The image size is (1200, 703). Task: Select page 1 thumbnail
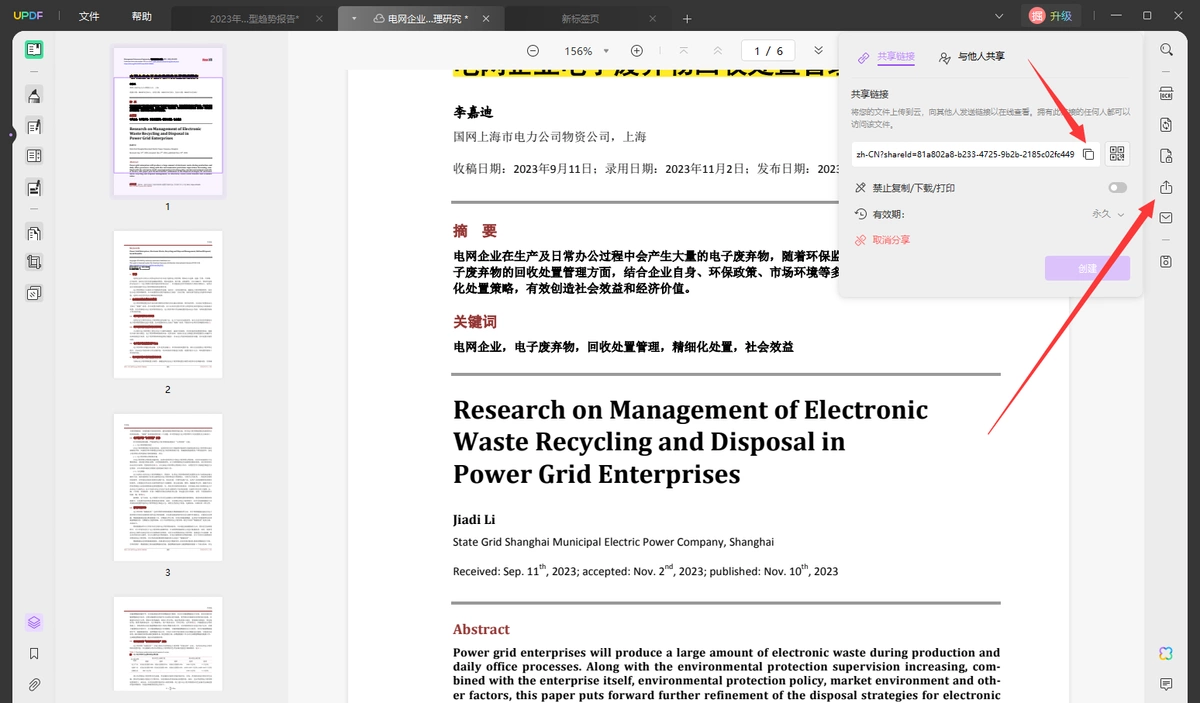(x=168, y=122)
